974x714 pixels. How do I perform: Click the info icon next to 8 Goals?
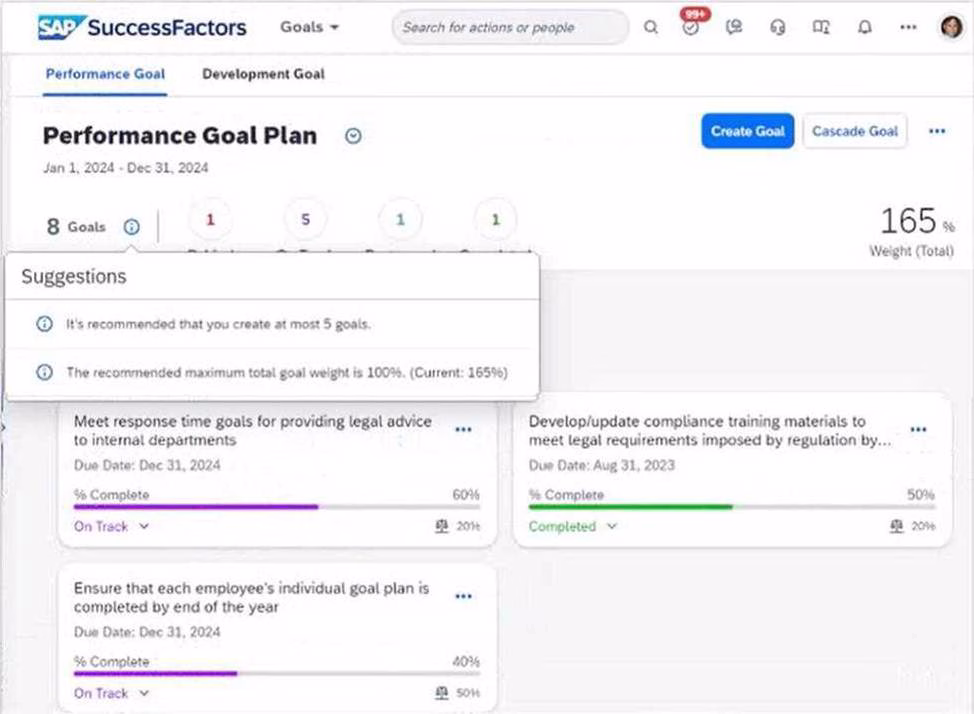[x=131, y=227]
